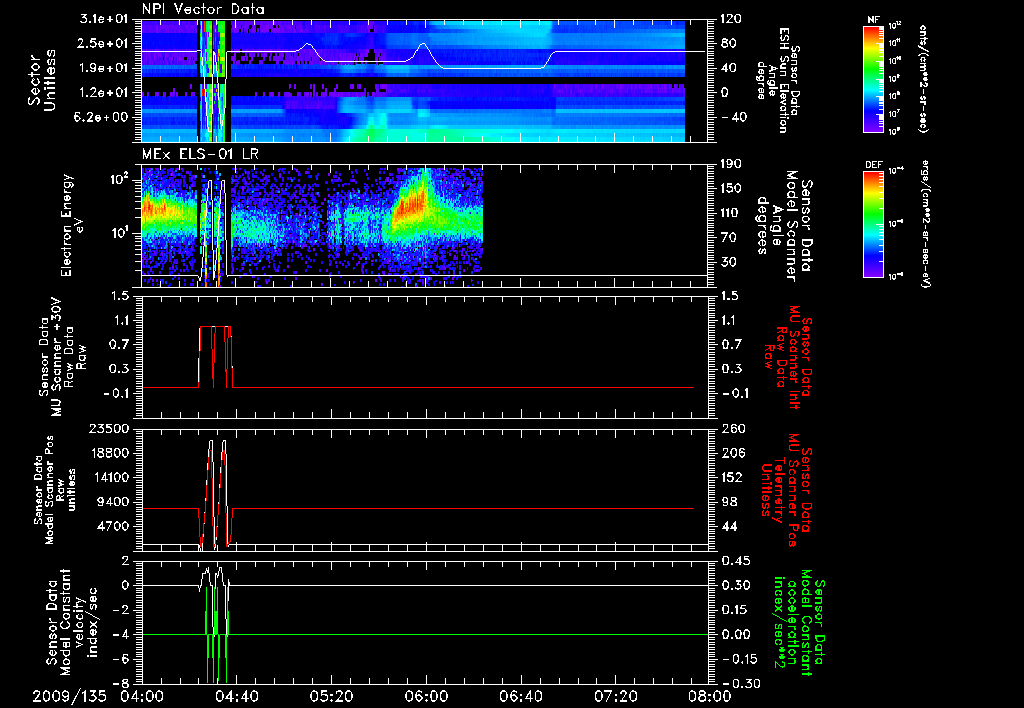This screenshot has height=708, width=1024.
Task: Click the 'ESH Sun Elevation Angle' axis label
Action: point(777,80)
